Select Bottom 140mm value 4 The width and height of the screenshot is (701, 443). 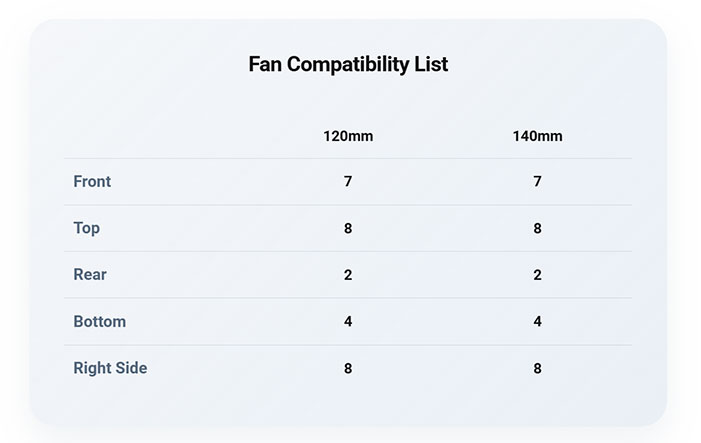(537, 321)
